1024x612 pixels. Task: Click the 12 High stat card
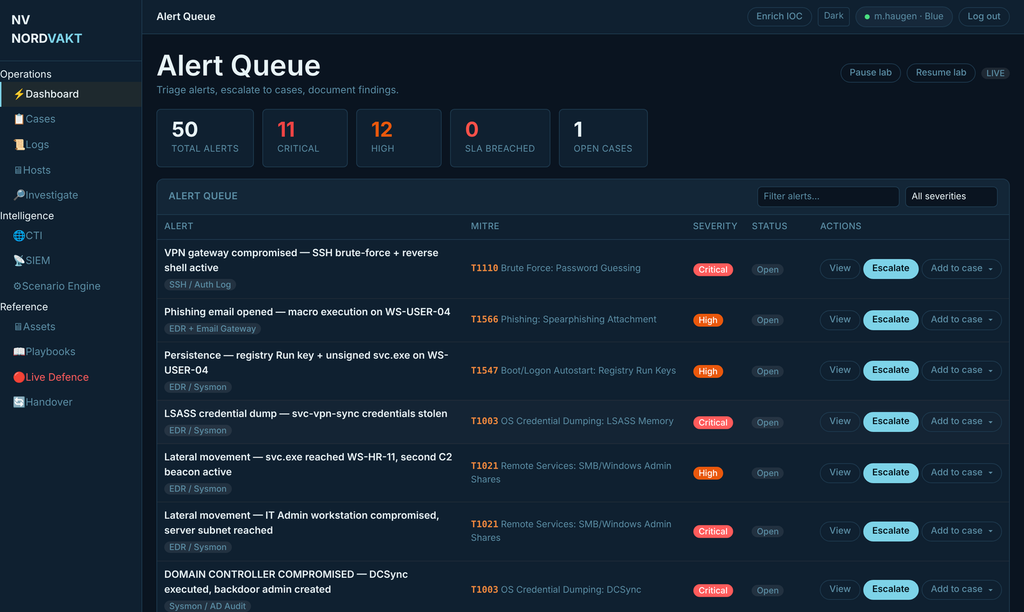pos(398,138)
